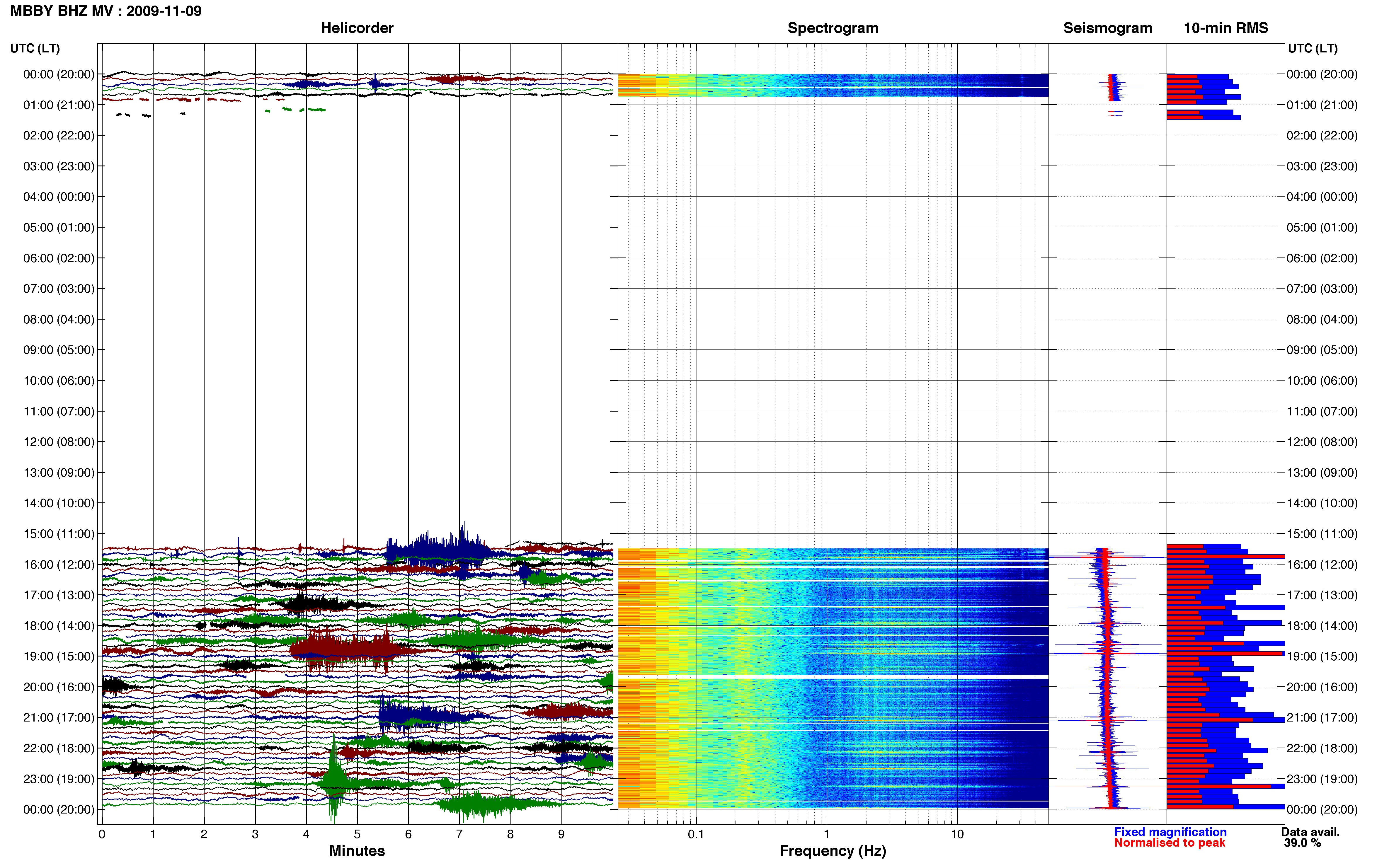Click the right time label '18:00 (14:00)'
1389x868 pixels.
(x=1322, y=626)
